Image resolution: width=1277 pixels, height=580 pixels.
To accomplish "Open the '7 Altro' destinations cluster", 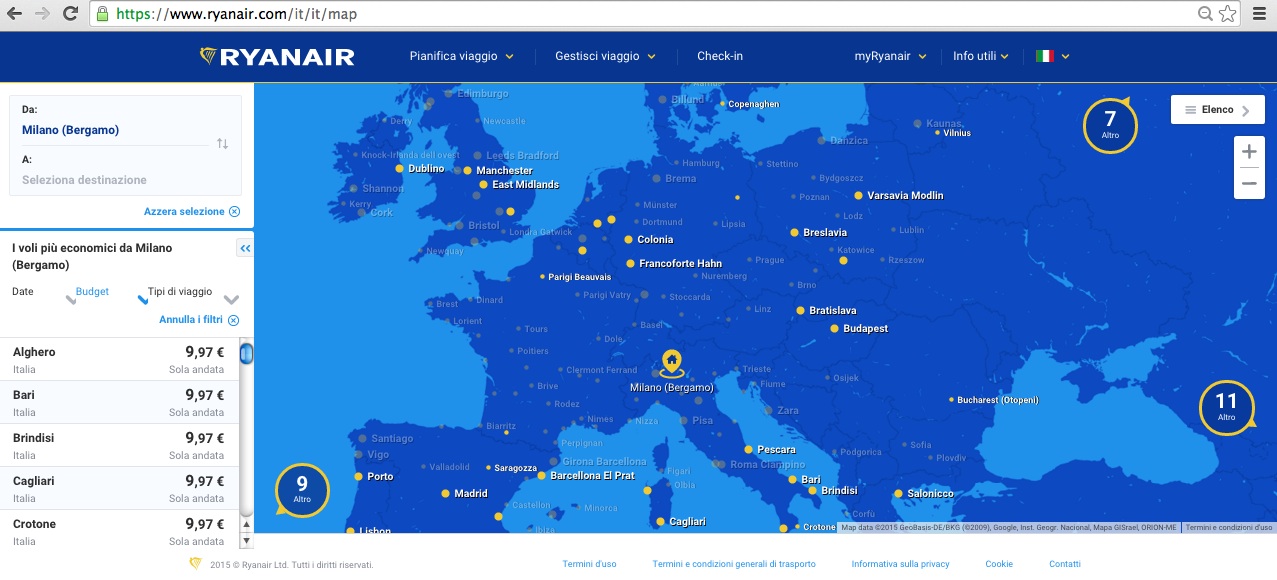I will tap(1110, 124).
